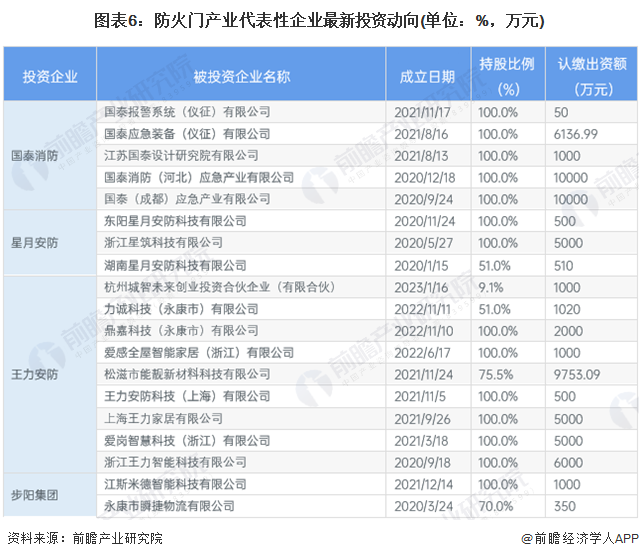
Task: Select 王力安防科技（上海）有限公司
Action: point(187,396)
